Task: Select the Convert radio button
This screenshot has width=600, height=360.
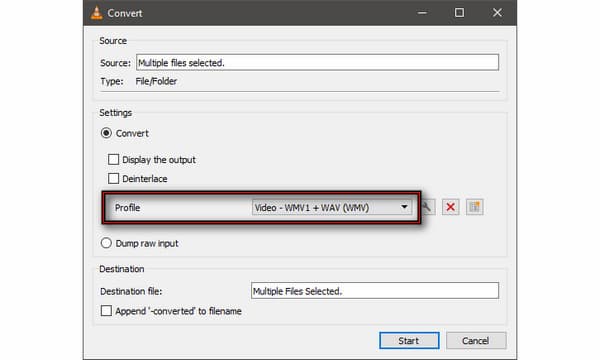Action: tap(106, 133)
